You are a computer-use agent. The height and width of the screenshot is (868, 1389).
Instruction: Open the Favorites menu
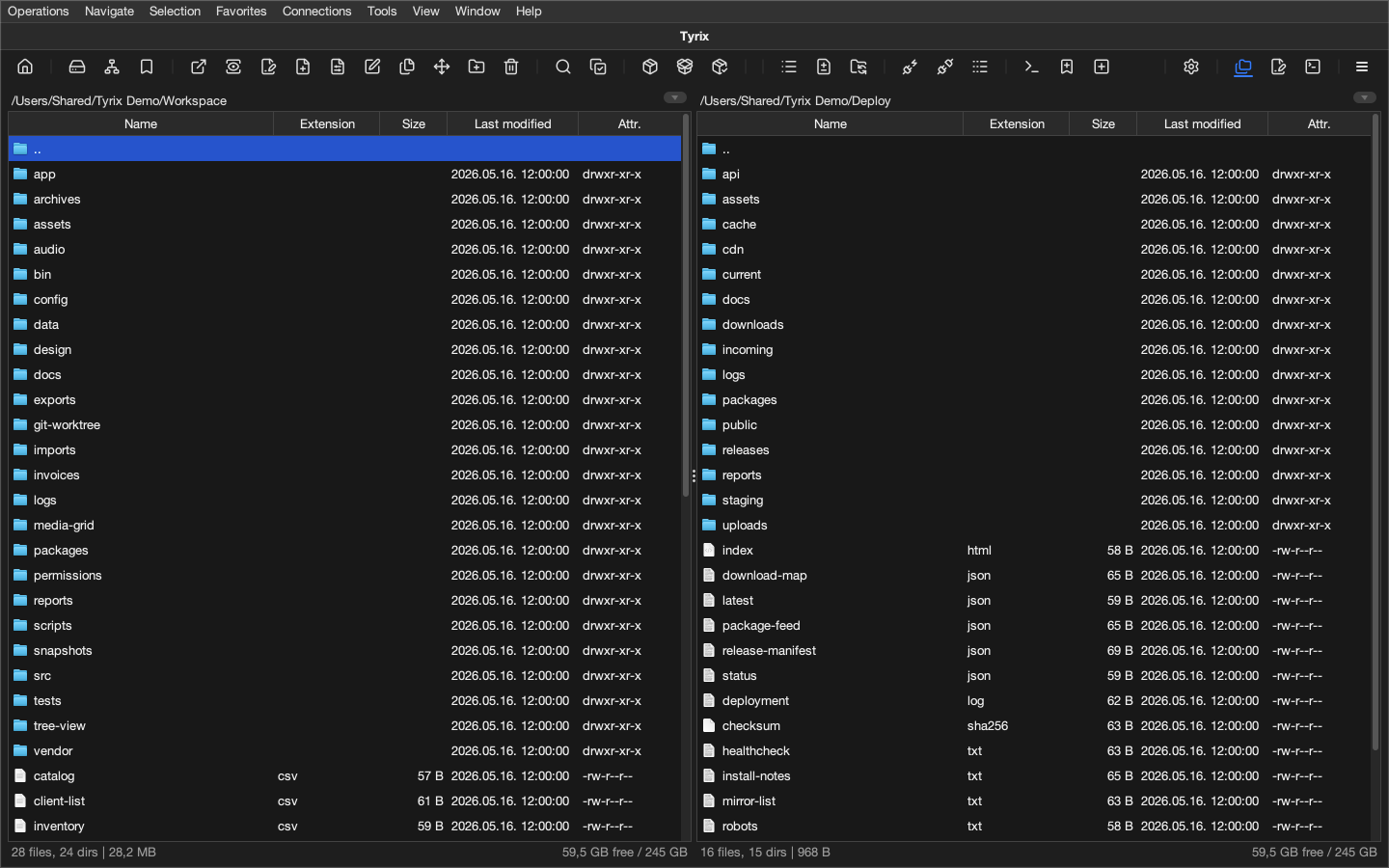(241, 12)
